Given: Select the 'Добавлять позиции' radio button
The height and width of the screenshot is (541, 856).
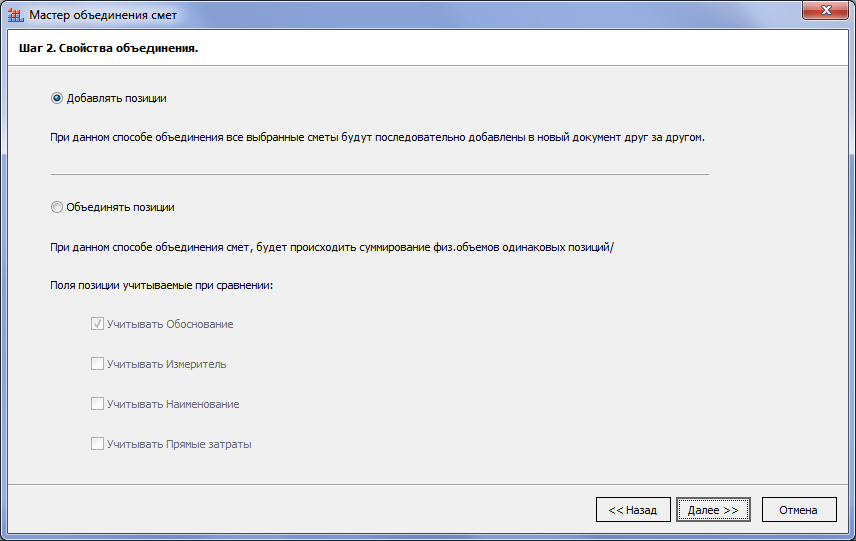Looking at the screenshot, I should 57,98.
